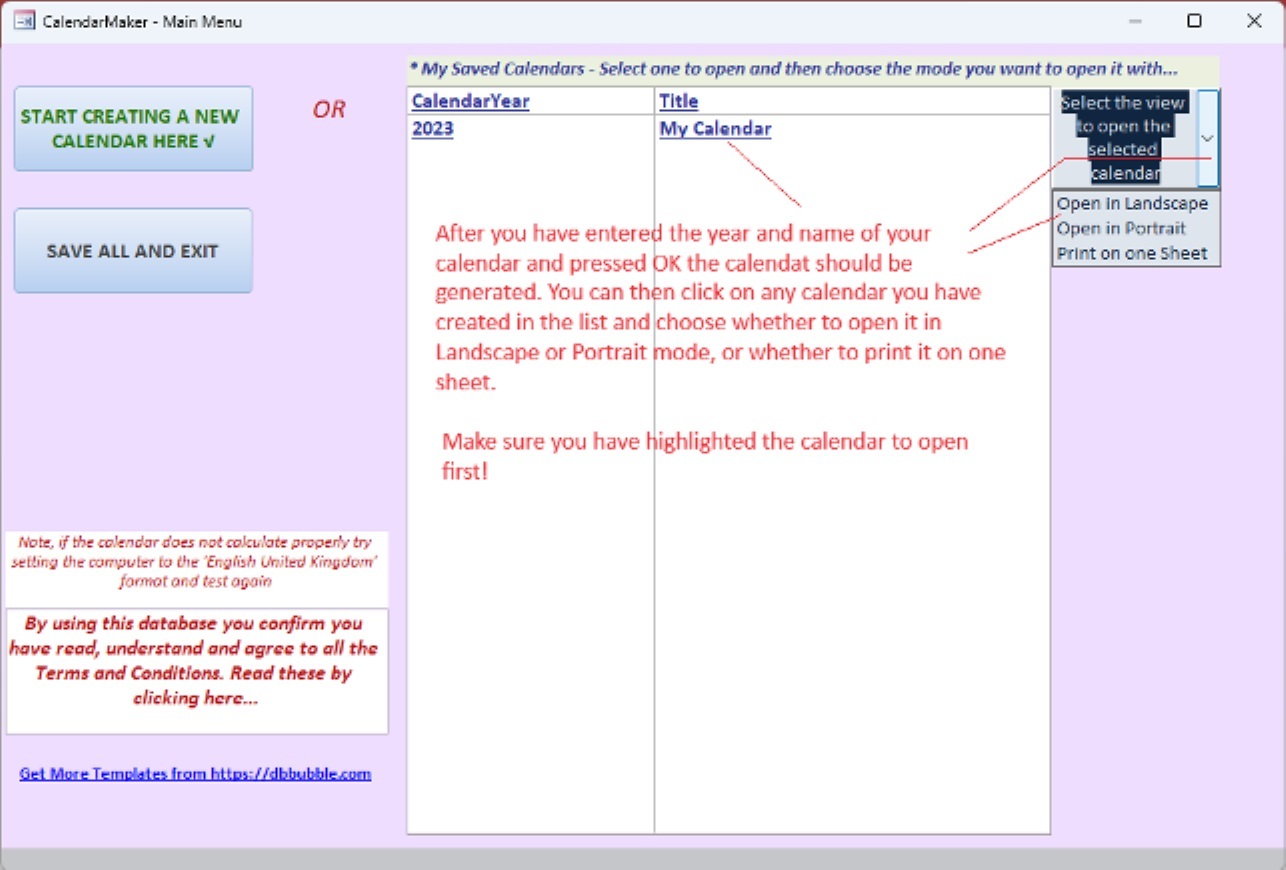This screenshot has width=1286, height=870.
Task: Click the Title column header
Action: (x=679, y=101)
